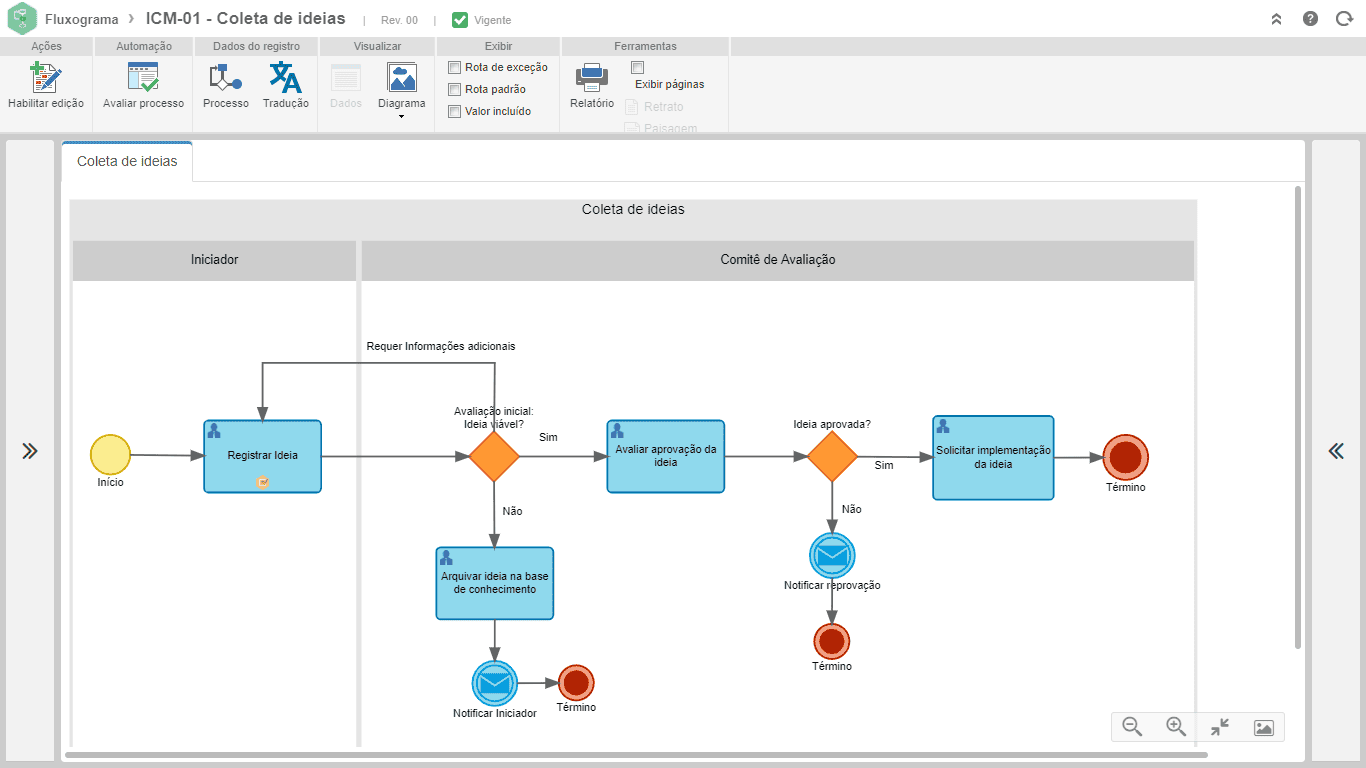Open the Relatório printer icon

click(x=592, y=78)
